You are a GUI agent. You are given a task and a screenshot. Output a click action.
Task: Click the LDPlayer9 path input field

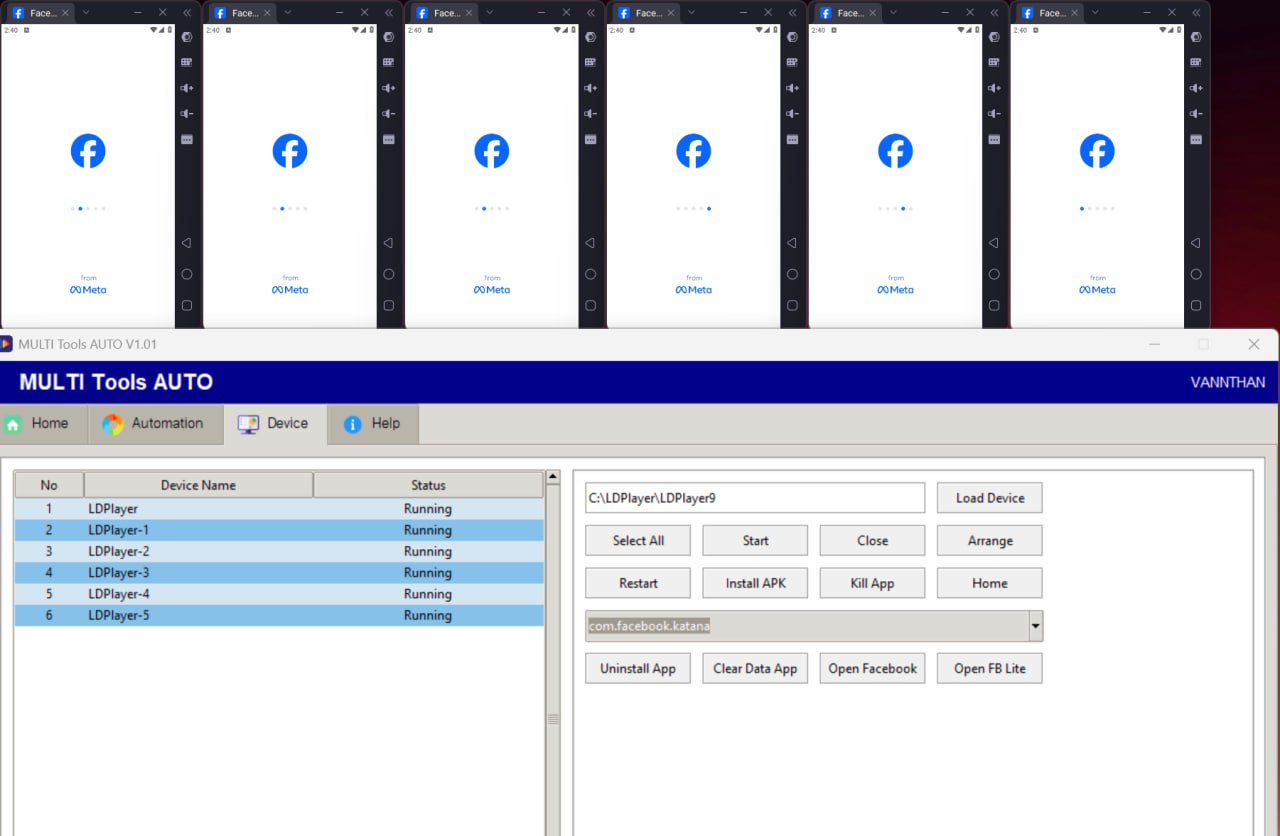pos(754,498)
